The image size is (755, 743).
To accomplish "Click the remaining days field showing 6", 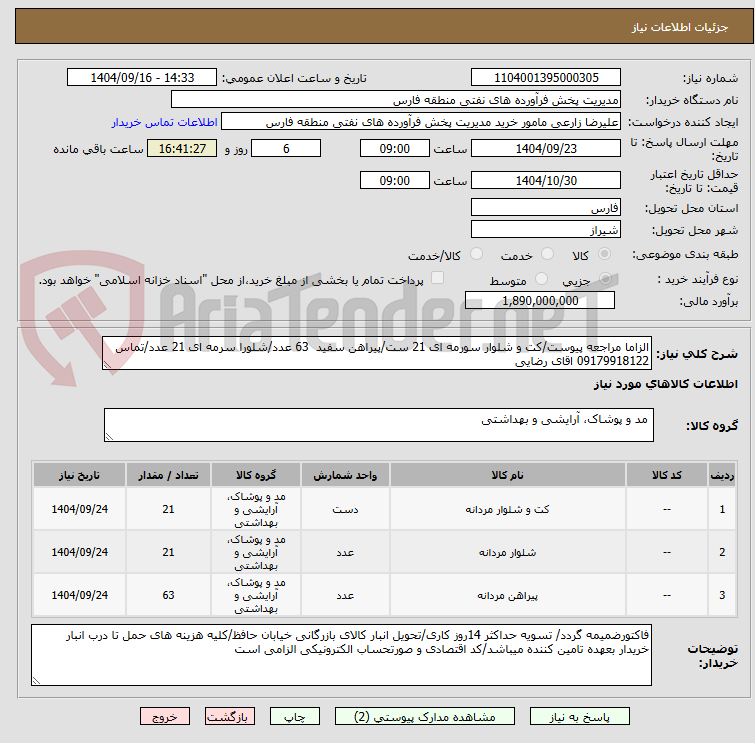I will 286,148.
